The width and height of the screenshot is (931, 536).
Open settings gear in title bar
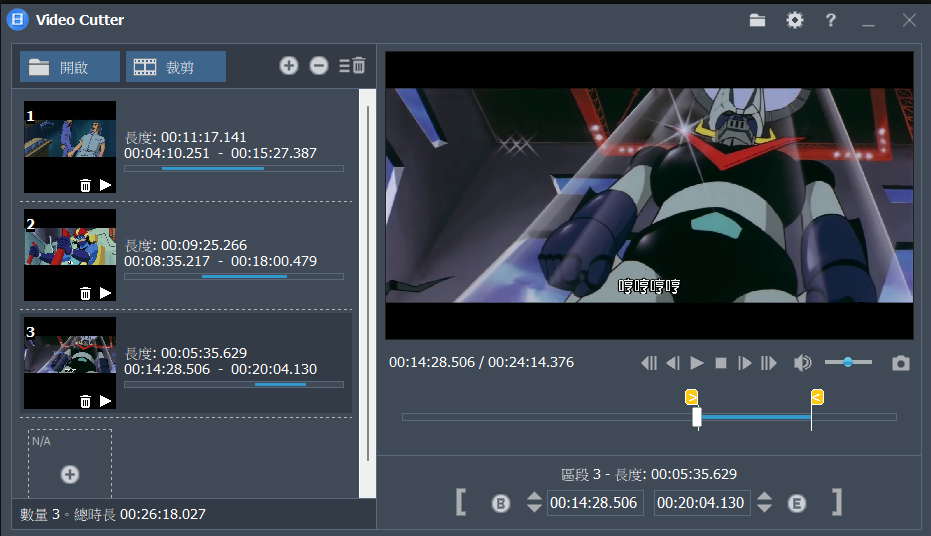[x=794, y=20]
